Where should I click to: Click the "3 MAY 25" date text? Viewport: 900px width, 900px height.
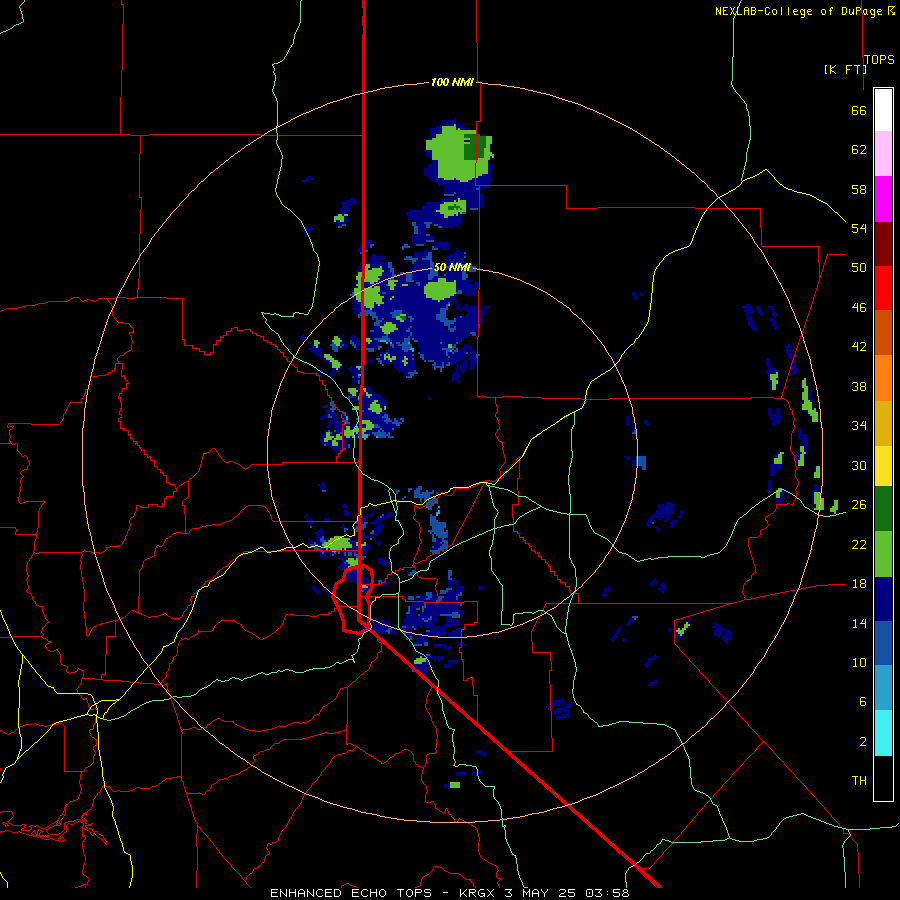coord(542,893)
